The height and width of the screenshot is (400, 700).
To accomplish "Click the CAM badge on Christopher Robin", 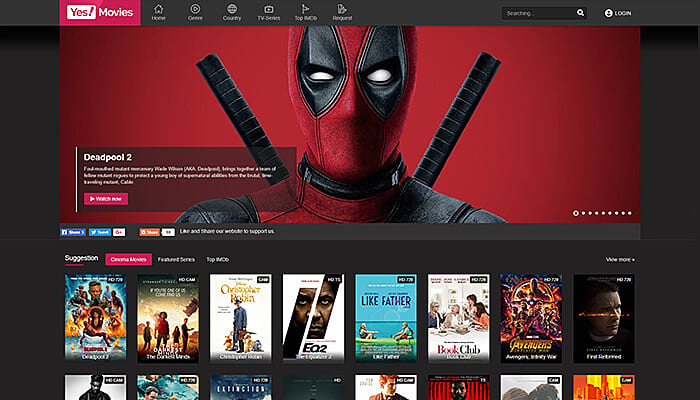I will click(263, 279).
